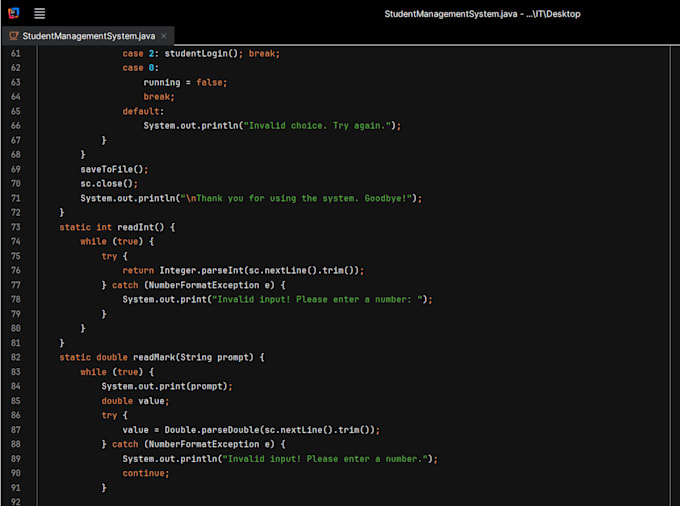The image size is (680, 506).
Task: Click 'try {' on line 86
Action: click(x=114, y=415)
